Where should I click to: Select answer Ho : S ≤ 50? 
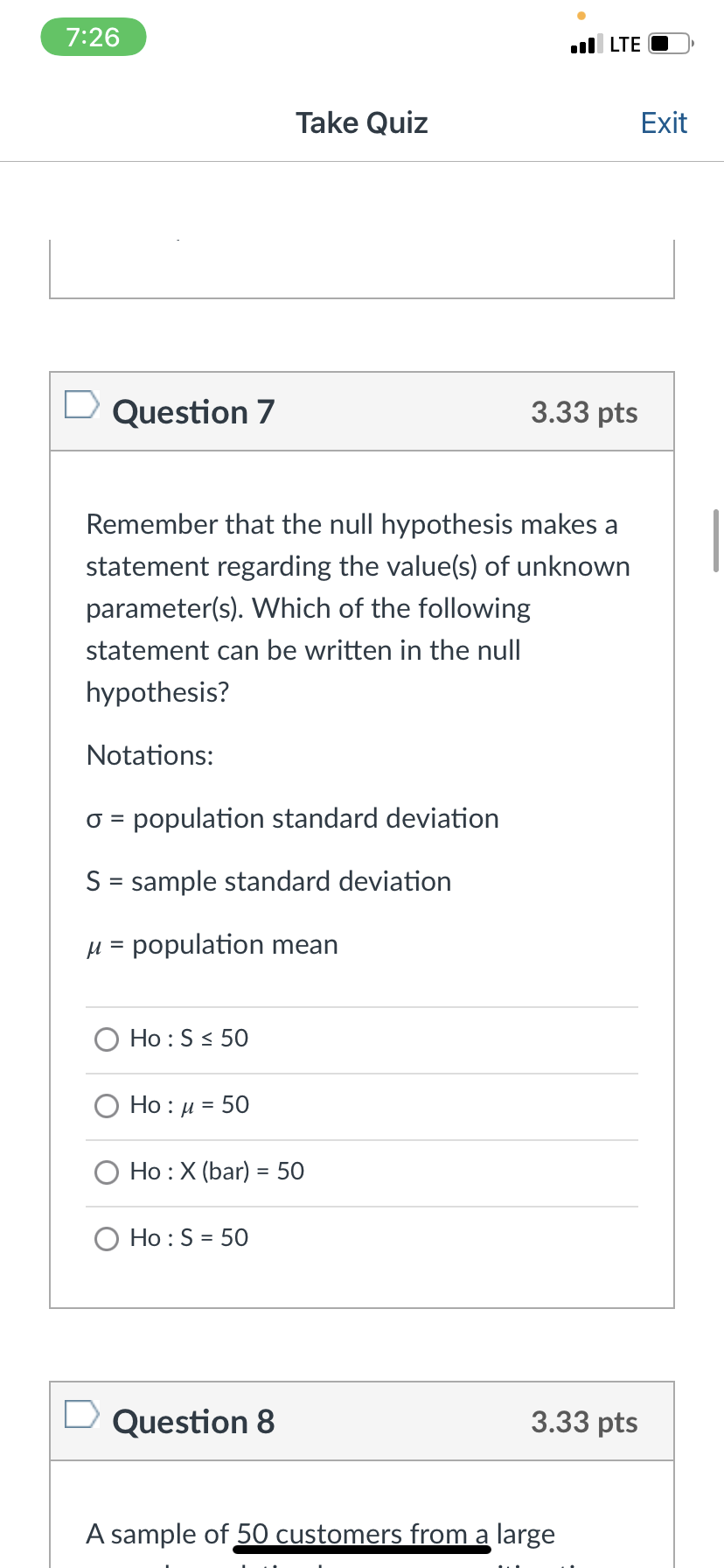click(106, 1039)
